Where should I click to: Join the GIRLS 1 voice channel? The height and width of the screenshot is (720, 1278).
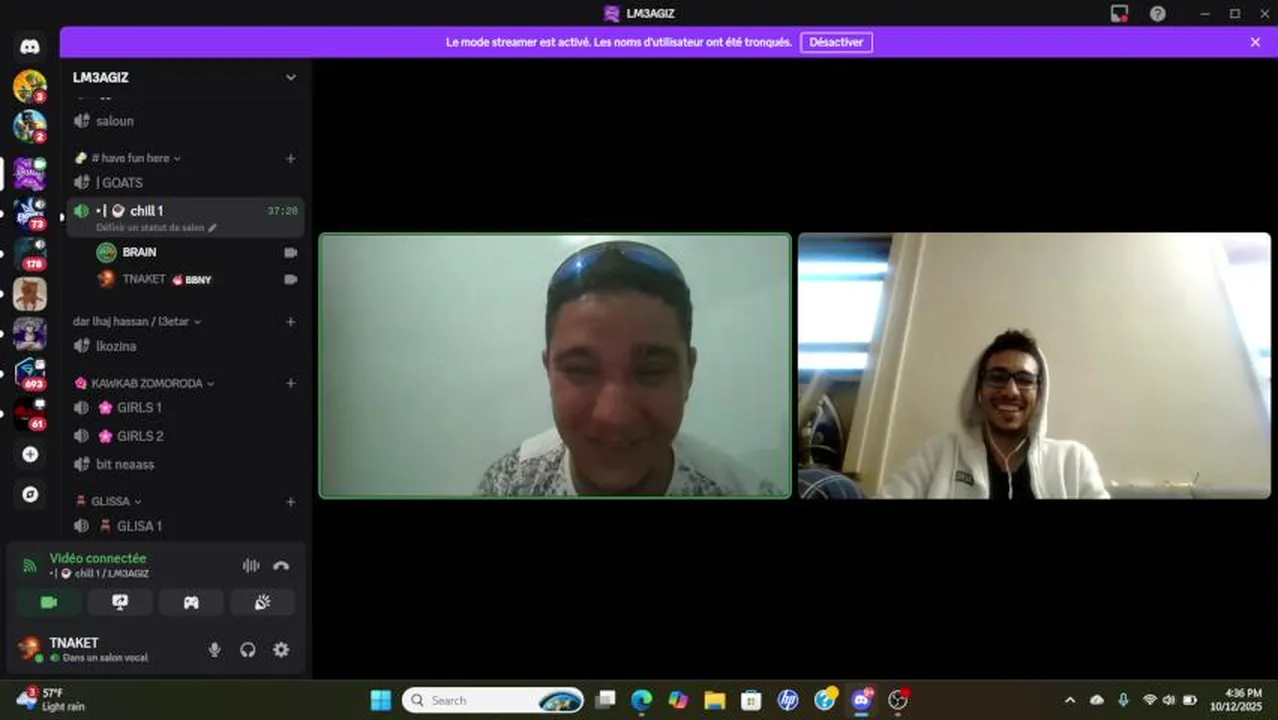[x=185, y=408]
